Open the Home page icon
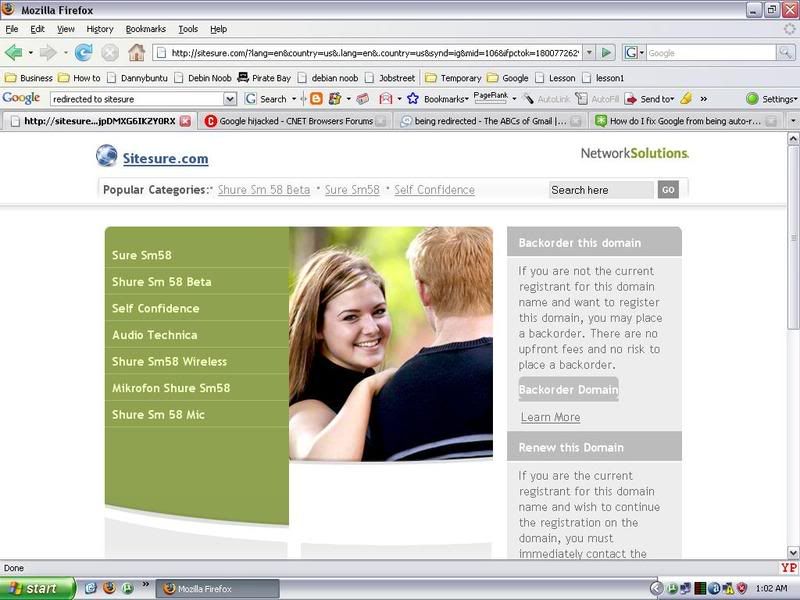This screenshot has width=800, height=600. click(x=136, y=52)
